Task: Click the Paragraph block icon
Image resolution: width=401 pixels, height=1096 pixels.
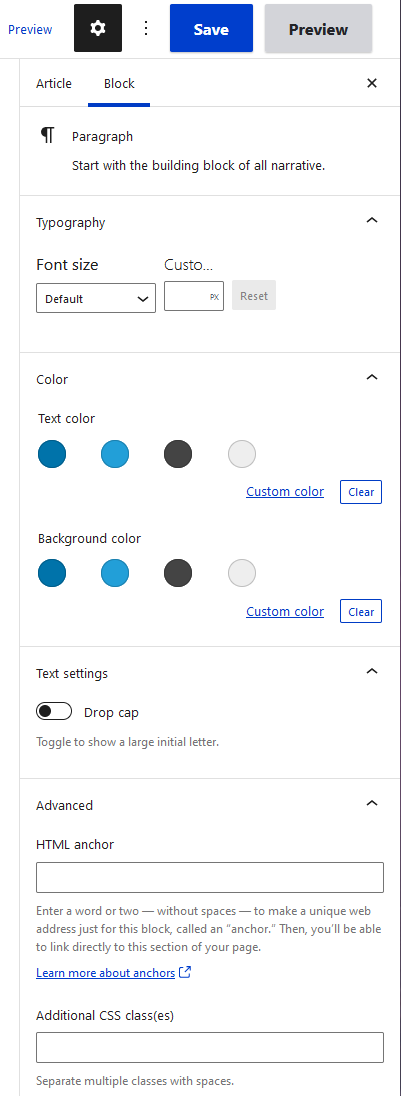Action: [48, 136]
